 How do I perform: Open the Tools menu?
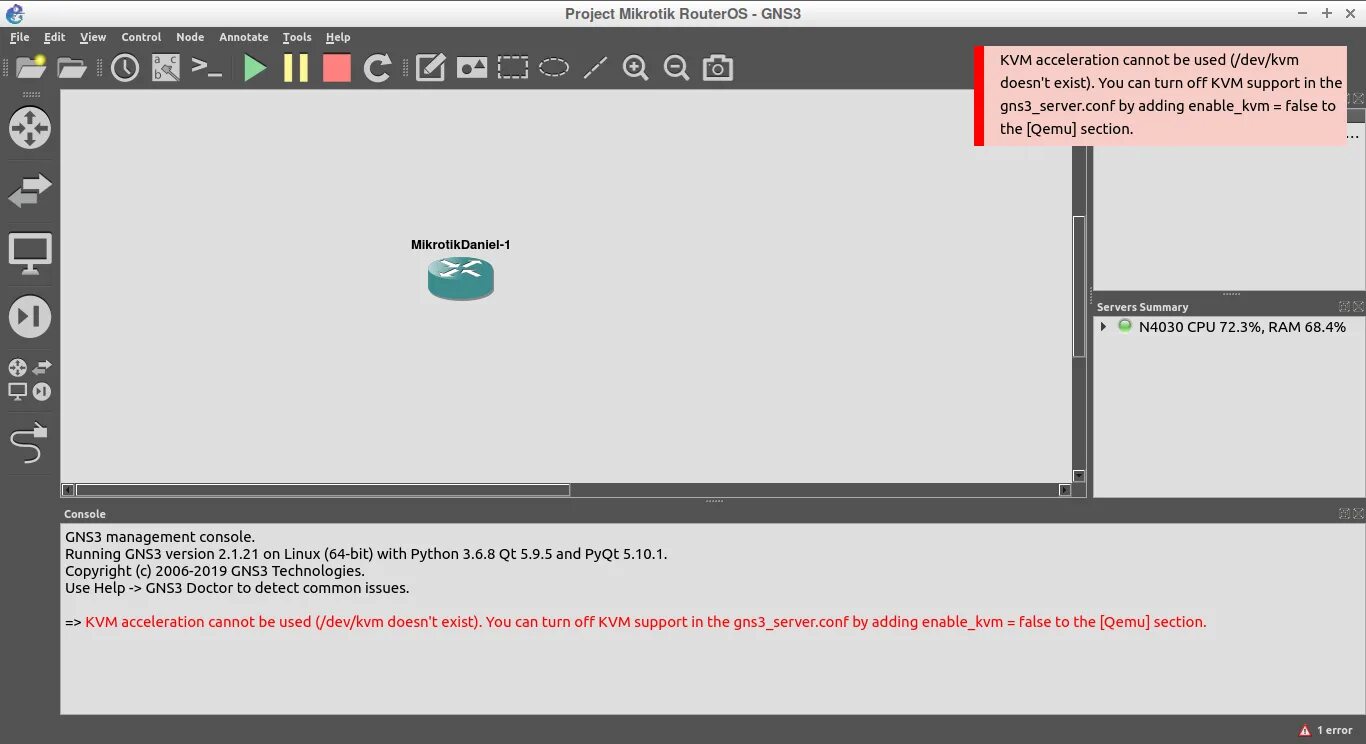coord(297,37)
